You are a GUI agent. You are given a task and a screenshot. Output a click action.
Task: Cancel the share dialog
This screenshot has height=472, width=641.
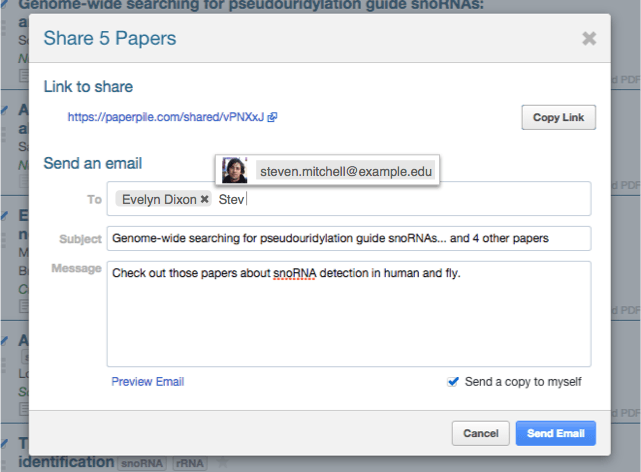coord(481,433)
